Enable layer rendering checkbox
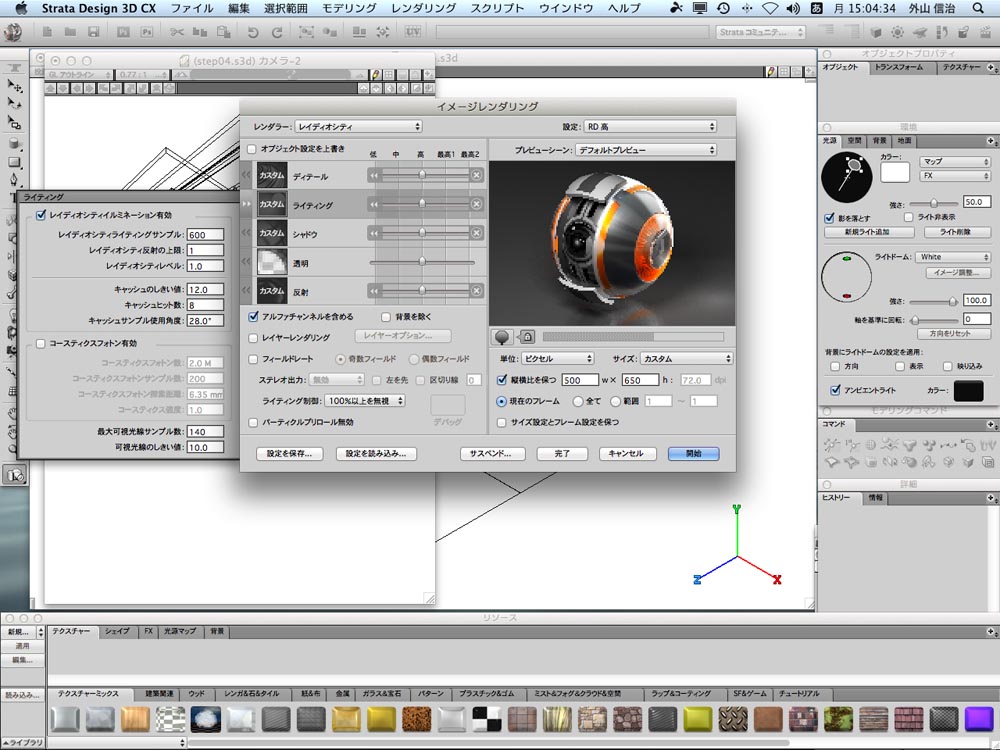Viewport: 1000px width, 750px height. click(x=253, y=337)
